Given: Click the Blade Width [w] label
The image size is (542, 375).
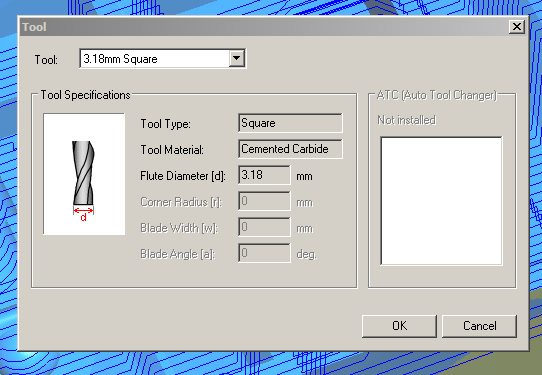Looking at the screenshot, I should pyautogui.click(x=179, y=228).
